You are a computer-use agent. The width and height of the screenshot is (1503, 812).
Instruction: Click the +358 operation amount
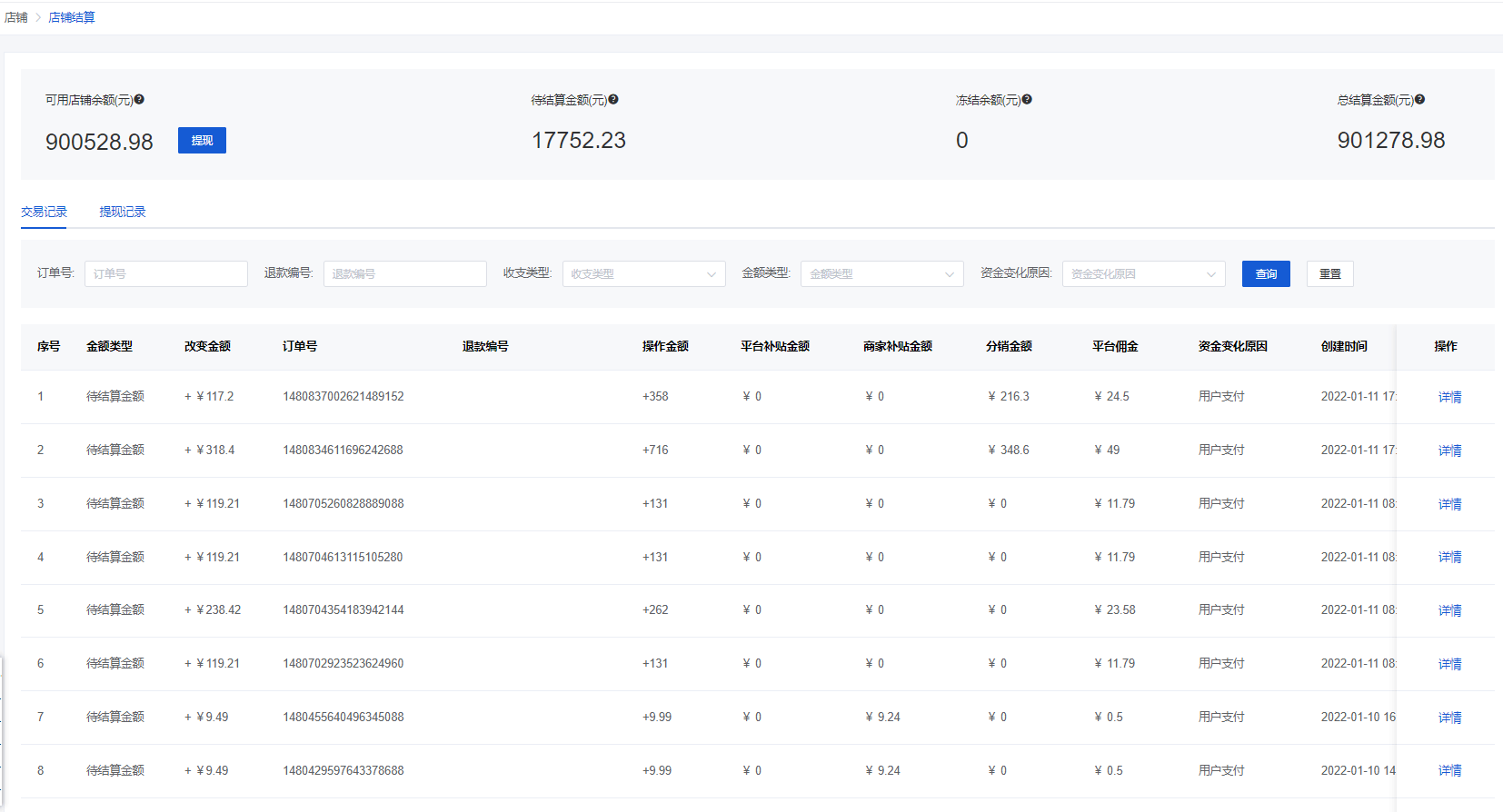click(x=655, y=397)
